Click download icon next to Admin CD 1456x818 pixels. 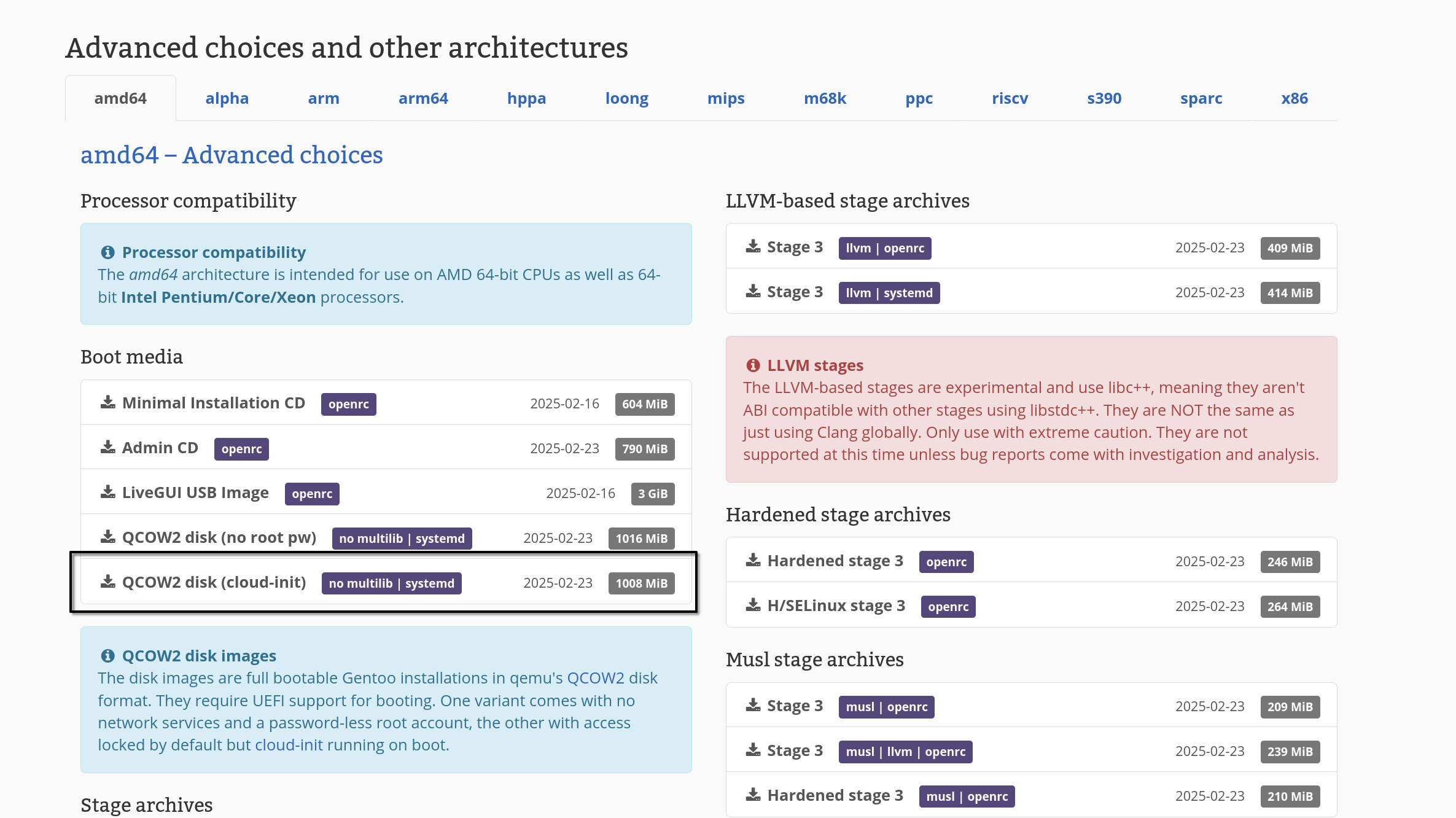point(108,448)
